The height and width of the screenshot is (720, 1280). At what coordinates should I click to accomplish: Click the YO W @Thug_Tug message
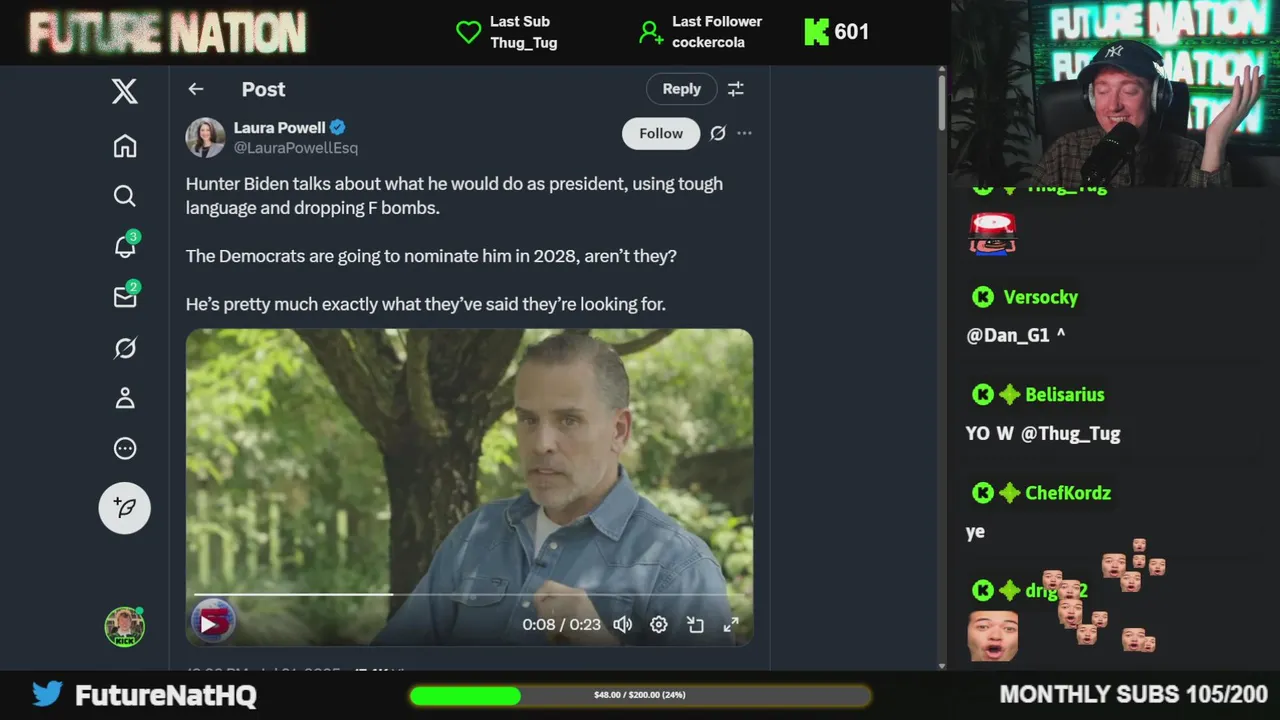(x=1043, y=434)
